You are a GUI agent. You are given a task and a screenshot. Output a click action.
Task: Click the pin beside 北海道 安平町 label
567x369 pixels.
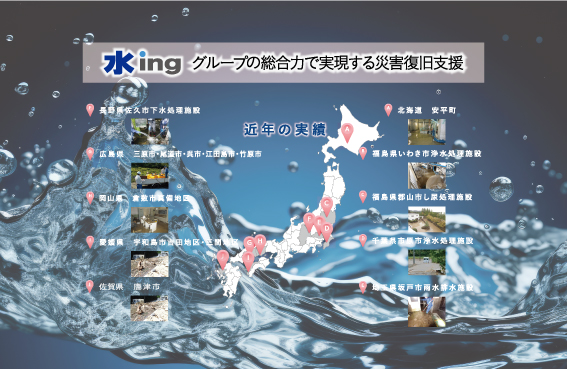pos(388,110)
